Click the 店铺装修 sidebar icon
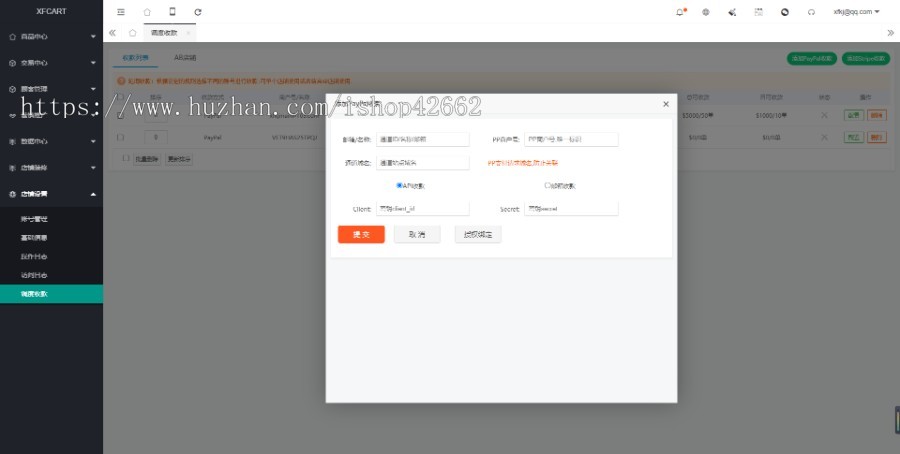900x454 pixels. 12,168
